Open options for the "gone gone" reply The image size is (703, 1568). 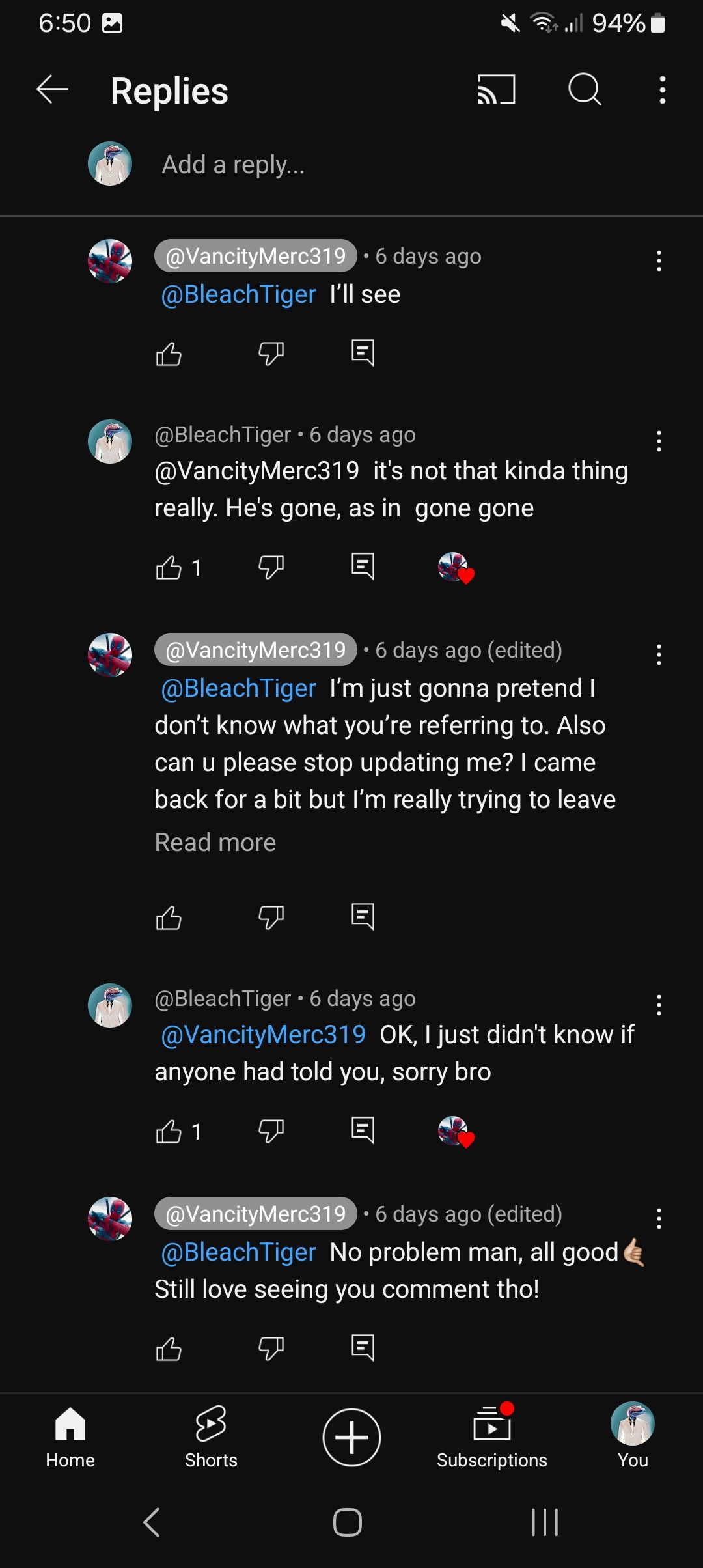tap(659, 441)
